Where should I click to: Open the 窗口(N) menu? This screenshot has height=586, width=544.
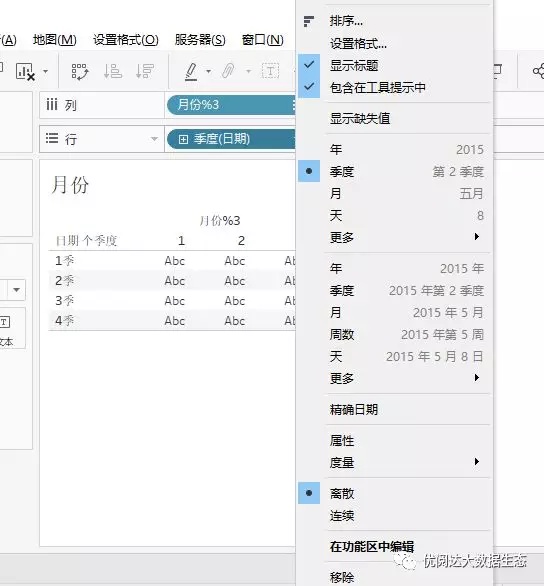pos(262,40)
